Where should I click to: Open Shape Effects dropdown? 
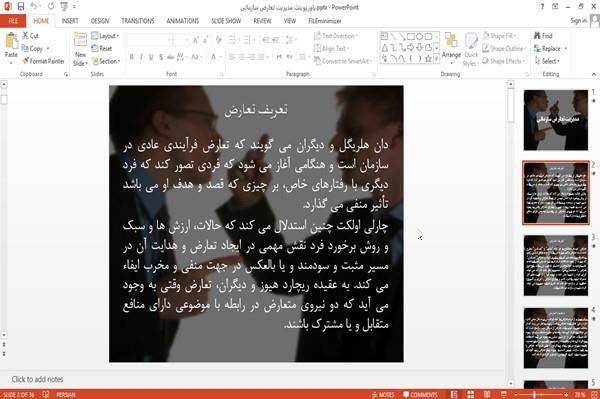[x=504, y=61]
